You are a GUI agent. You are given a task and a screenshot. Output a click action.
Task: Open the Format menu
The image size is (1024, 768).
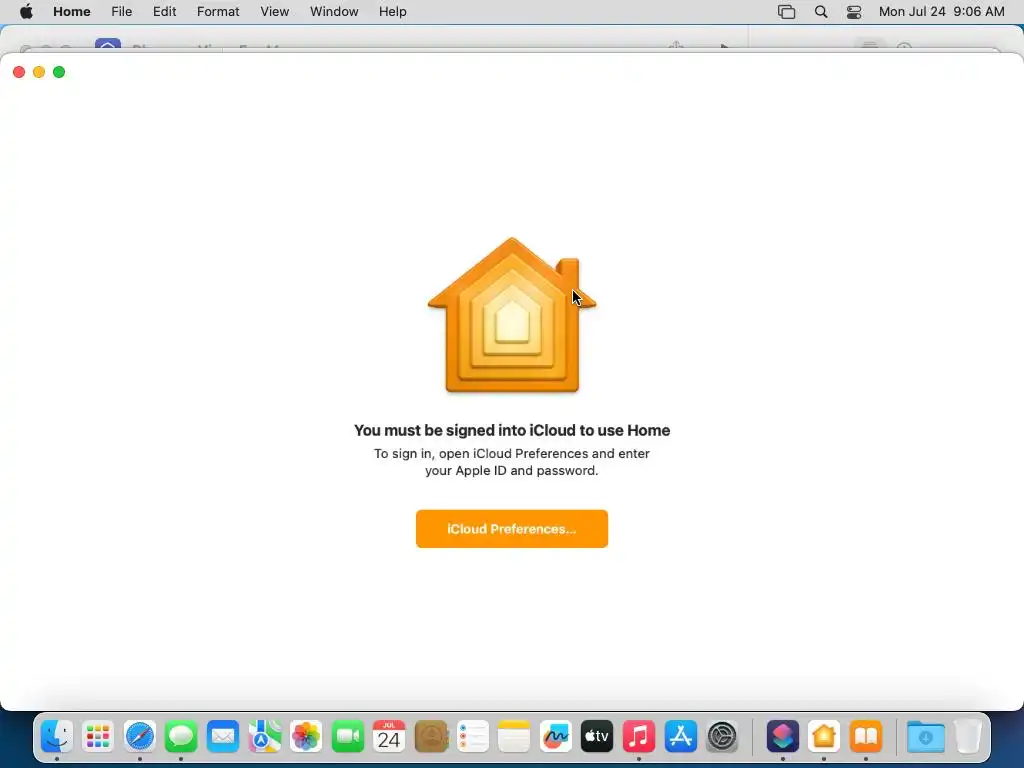coord(218,12)
